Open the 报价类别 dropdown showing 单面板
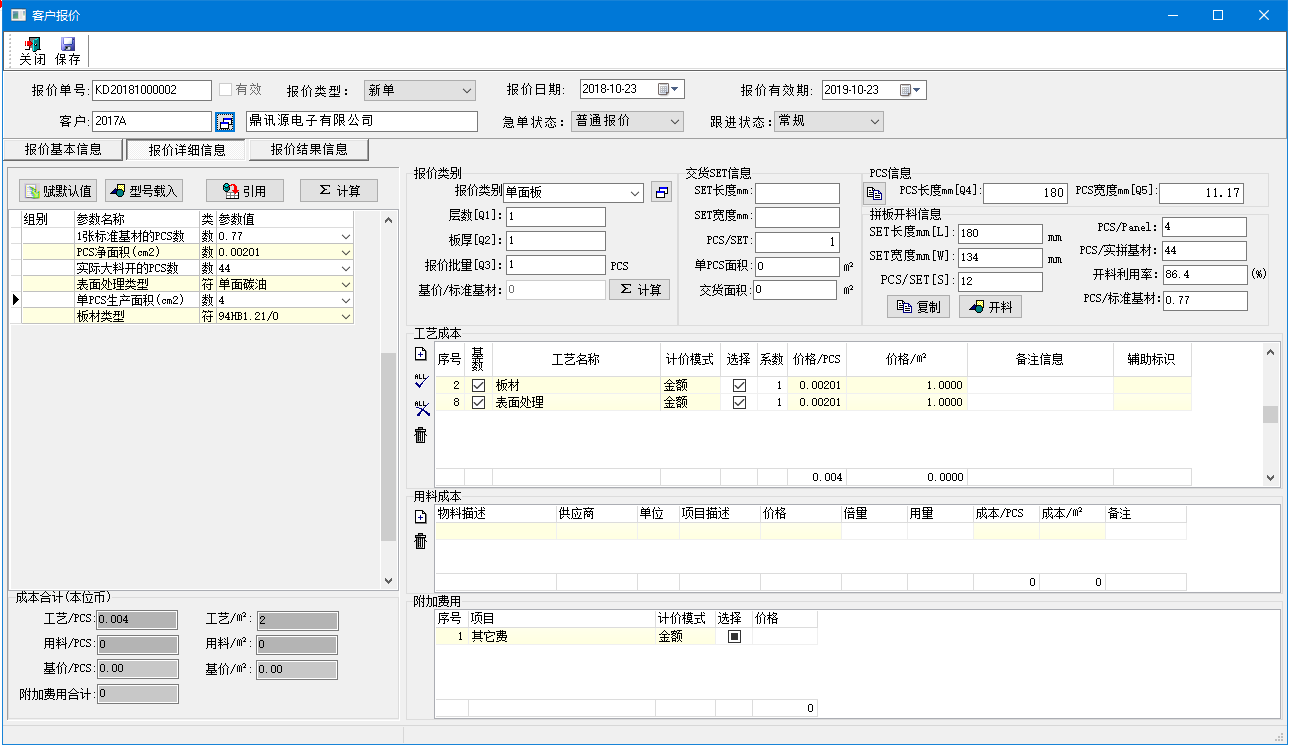The height and width of the screenshot is (746, 1289). click(574, 193)
